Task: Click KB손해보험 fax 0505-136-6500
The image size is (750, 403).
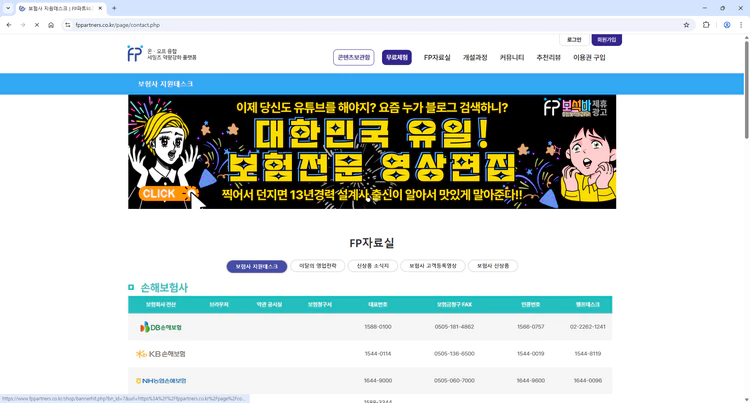Action: point(454,354)
